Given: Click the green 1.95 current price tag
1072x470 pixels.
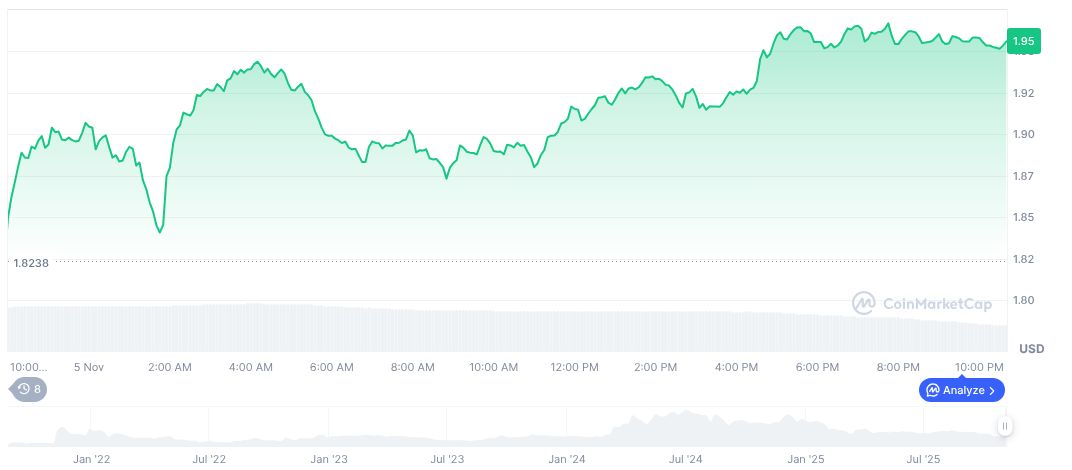Looking at the screenshot, I should pyautogui.click(x=1023, y=41).
